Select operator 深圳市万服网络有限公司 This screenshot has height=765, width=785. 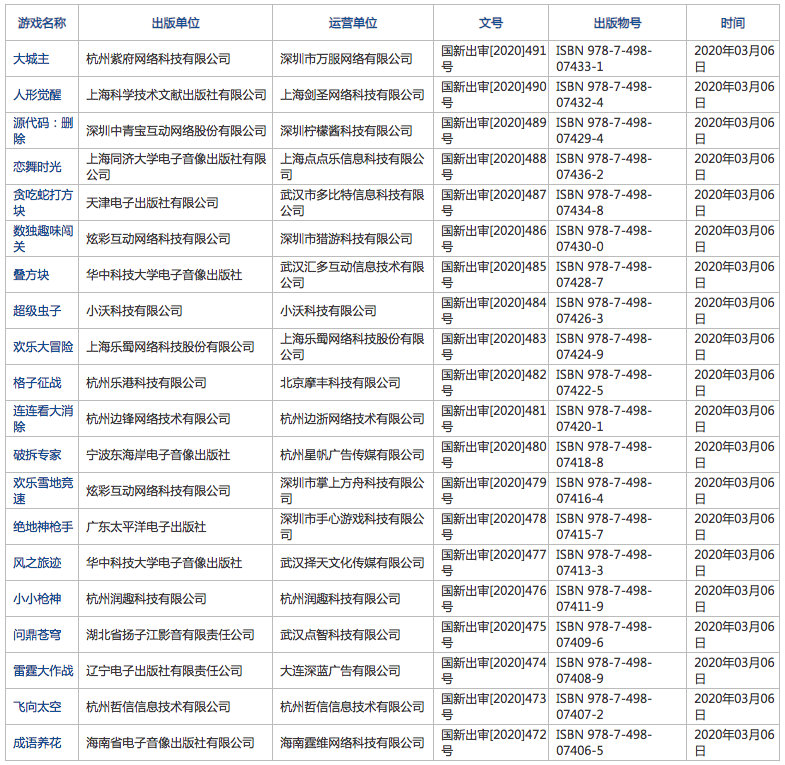point(346,59)
